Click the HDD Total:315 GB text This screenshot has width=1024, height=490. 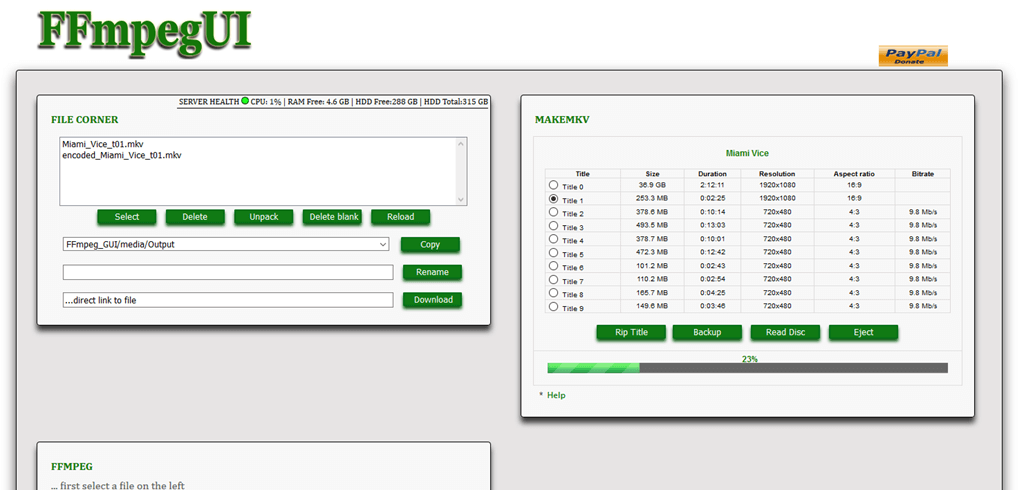tap(456, 102)
